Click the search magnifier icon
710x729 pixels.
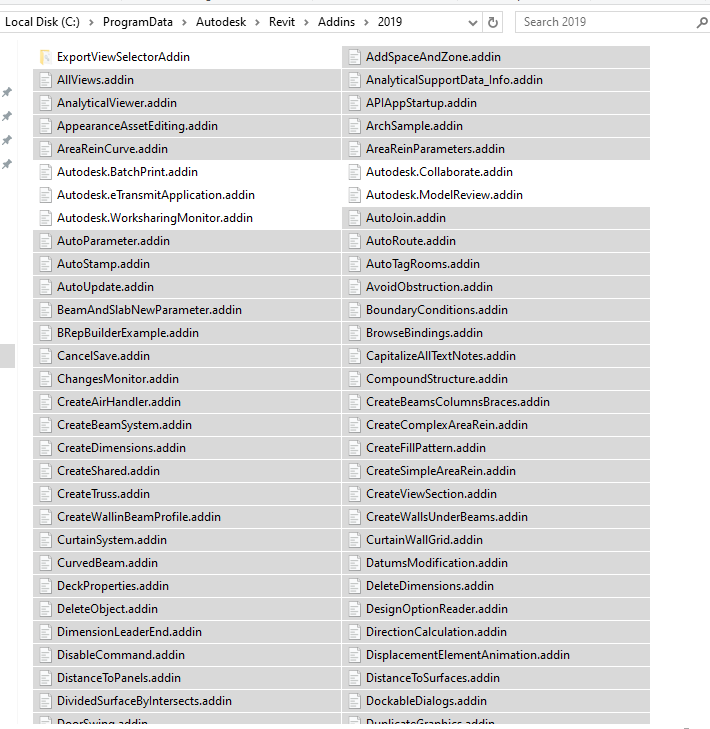[x=701, y=22]
